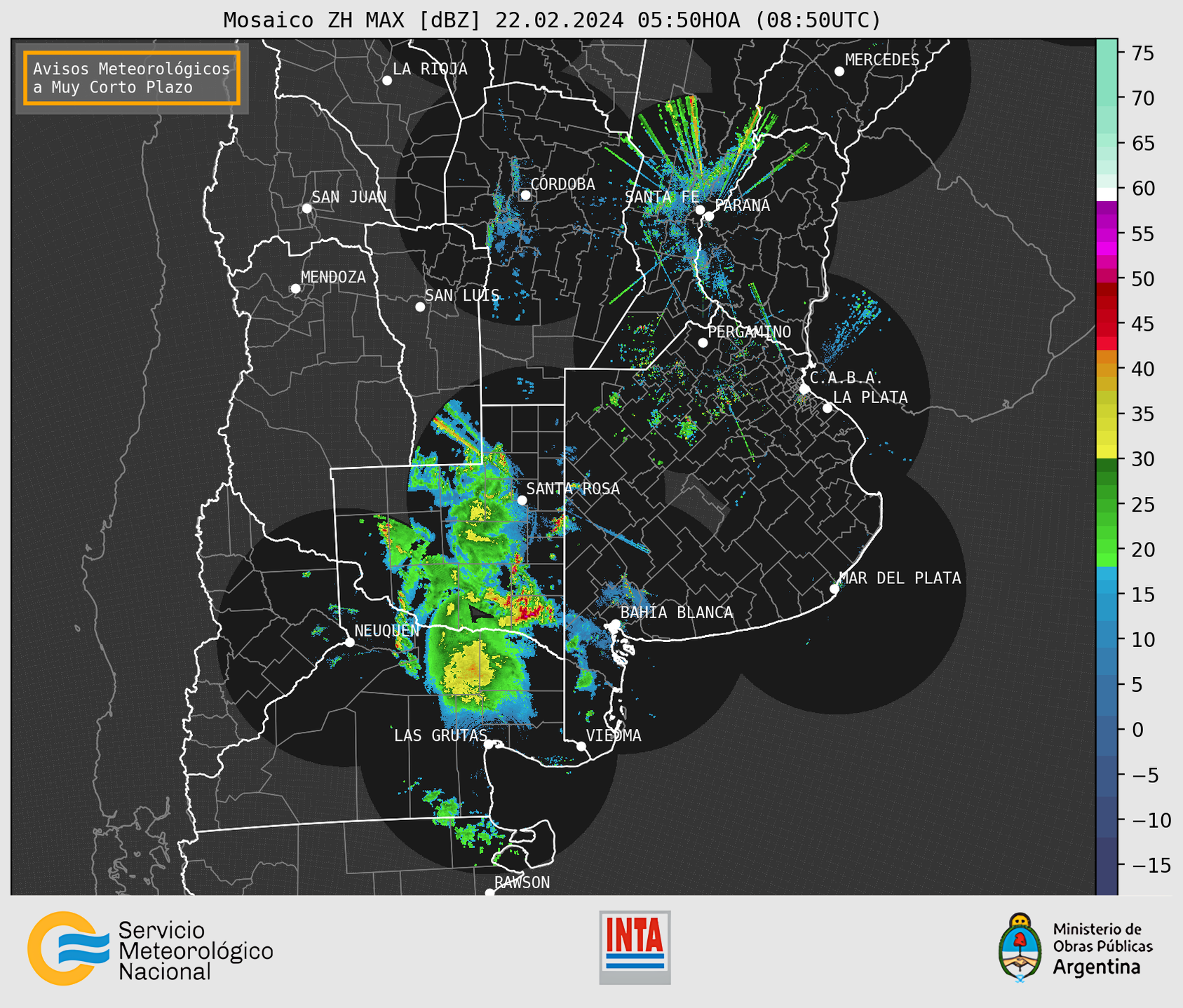1183x1008 pixels.
Task: Click the Servicio Meteorológico Nacional text
Action: [196, 951]
